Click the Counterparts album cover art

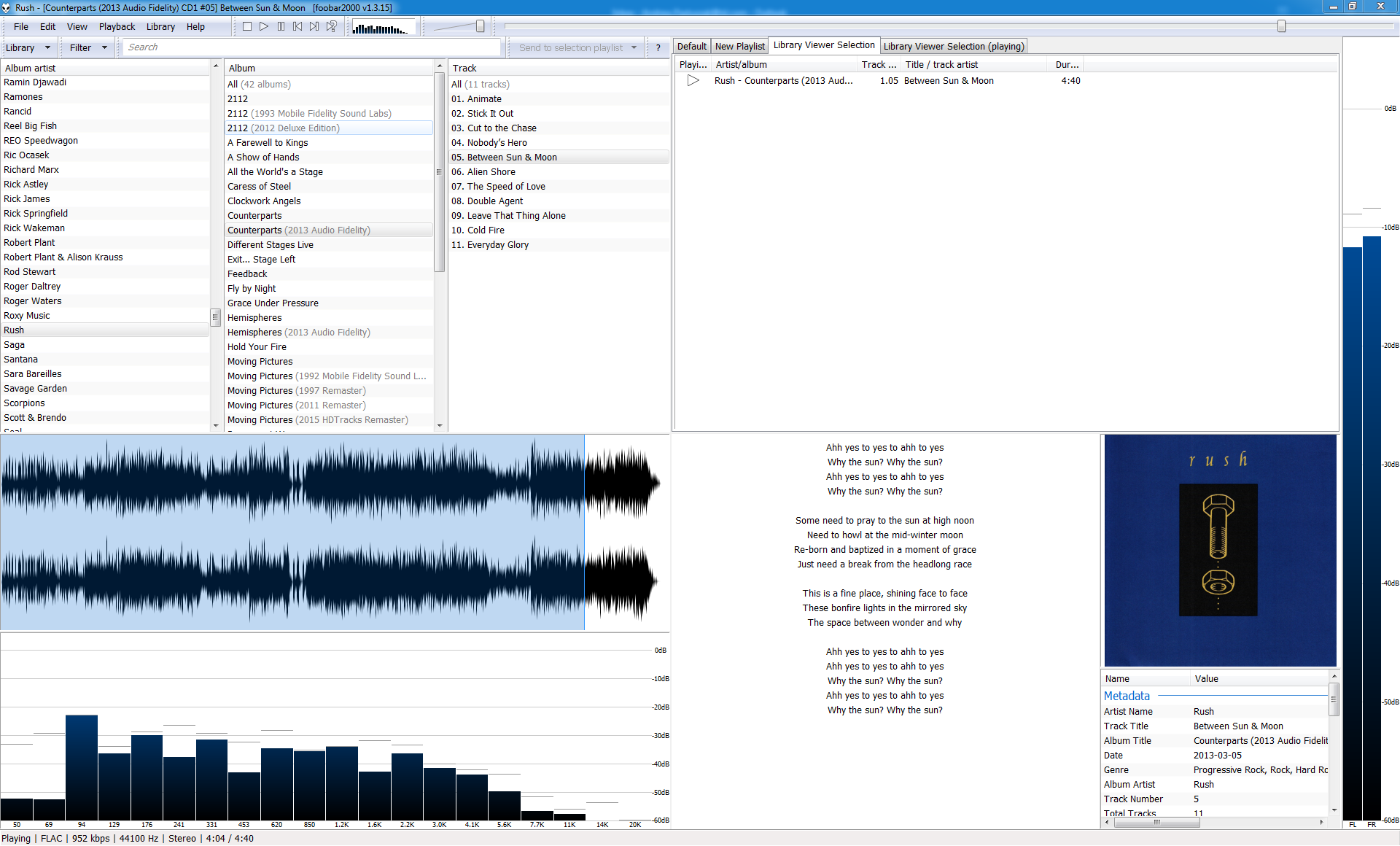(x=1218, y=549)
